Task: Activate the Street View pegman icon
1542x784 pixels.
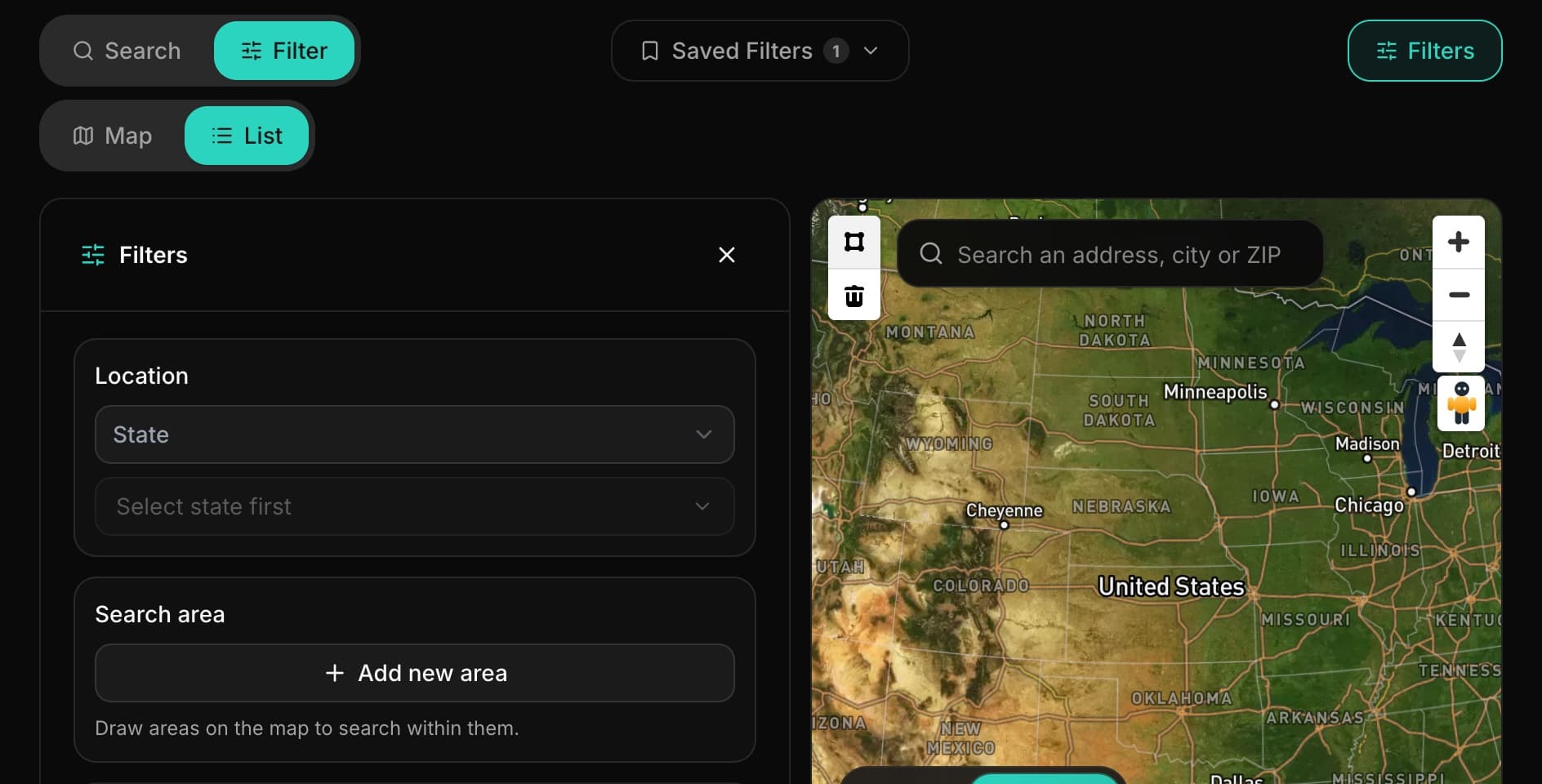Action: pos(1461,403)
